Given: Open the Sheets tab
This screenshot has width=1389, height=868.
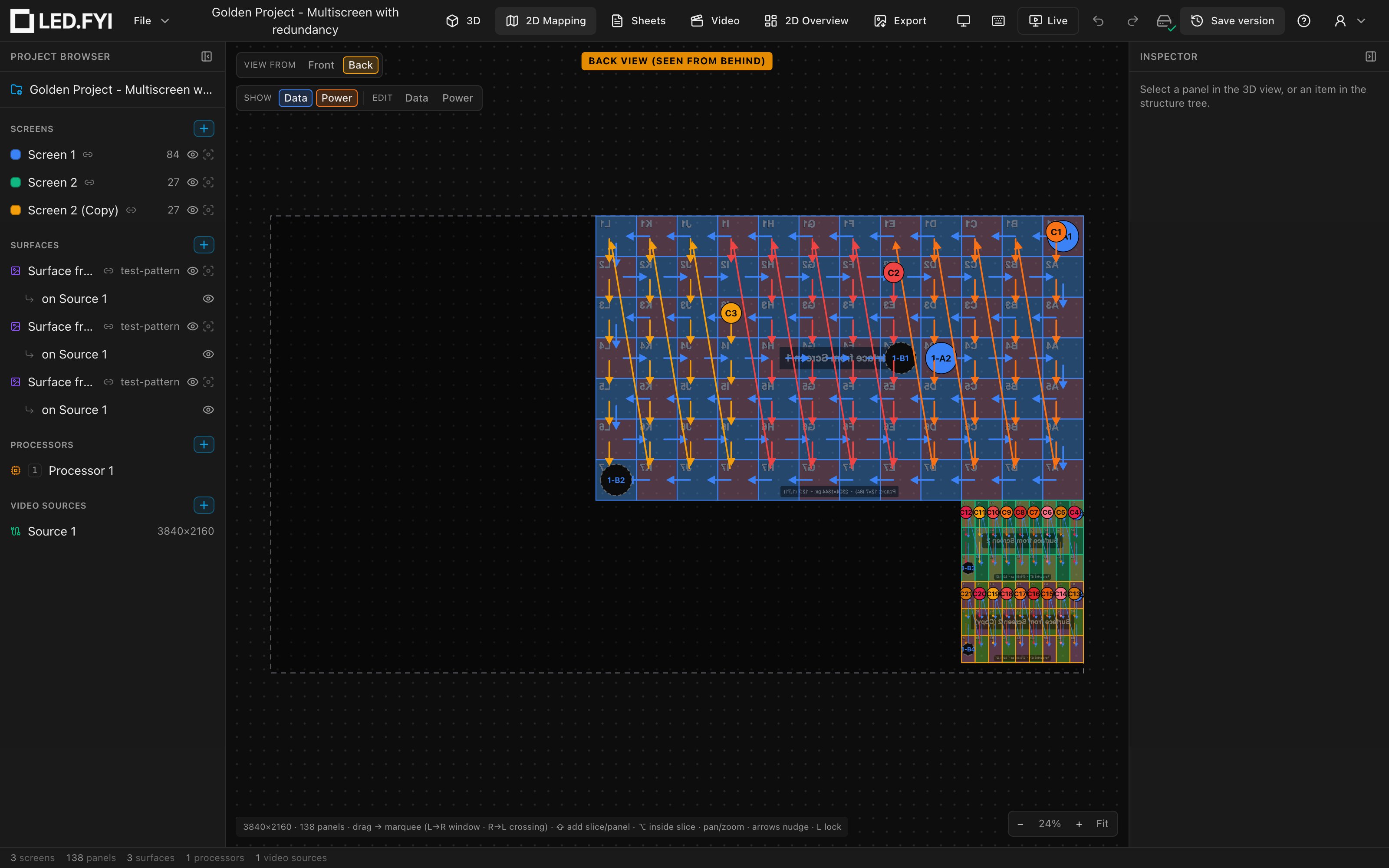Looking at the screenshot, I should coord(638,21).
